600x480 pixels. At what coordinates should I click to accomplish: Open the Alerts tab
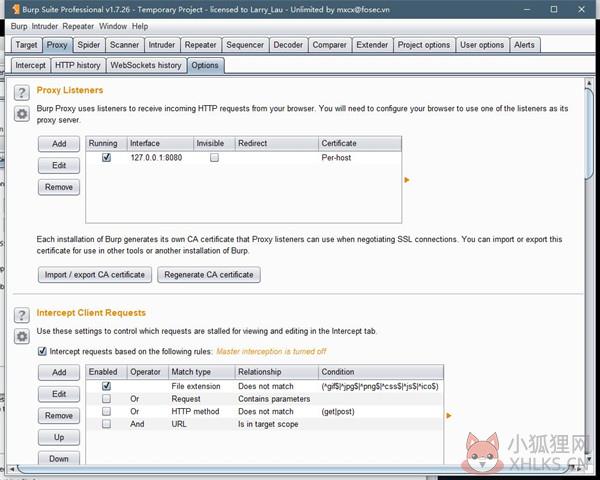point(524,45)
